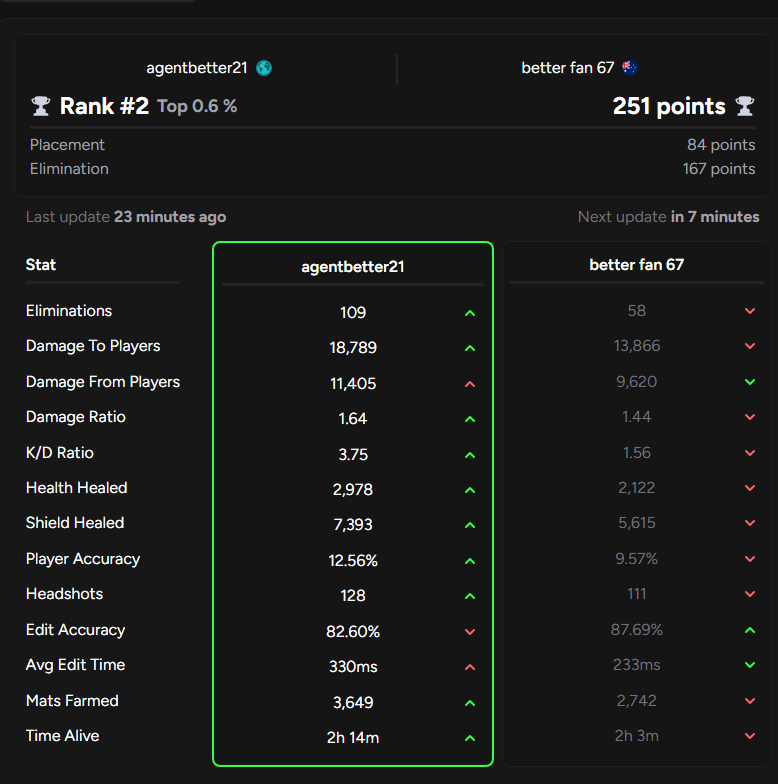Click the 13,866 damage value
The image size is (778, 784).
pos(636,346)
